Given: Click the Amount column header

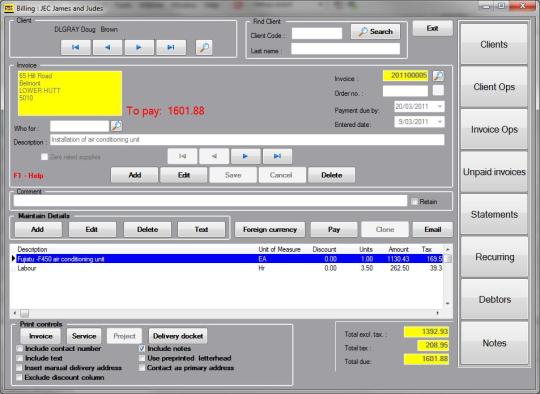Looking at the screenshot, I should point(398,249).
